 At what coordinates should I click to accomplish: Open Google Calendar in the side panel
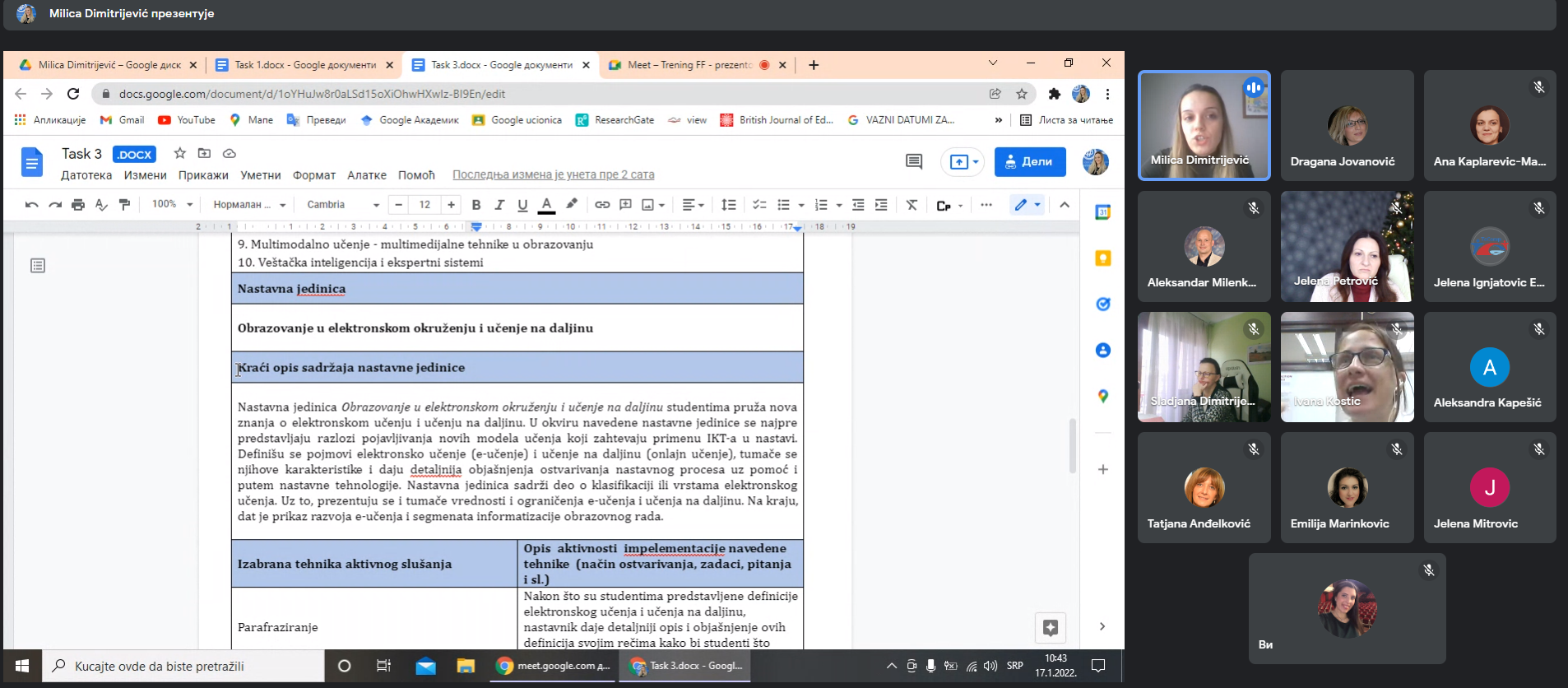[x=1103, y=212]
